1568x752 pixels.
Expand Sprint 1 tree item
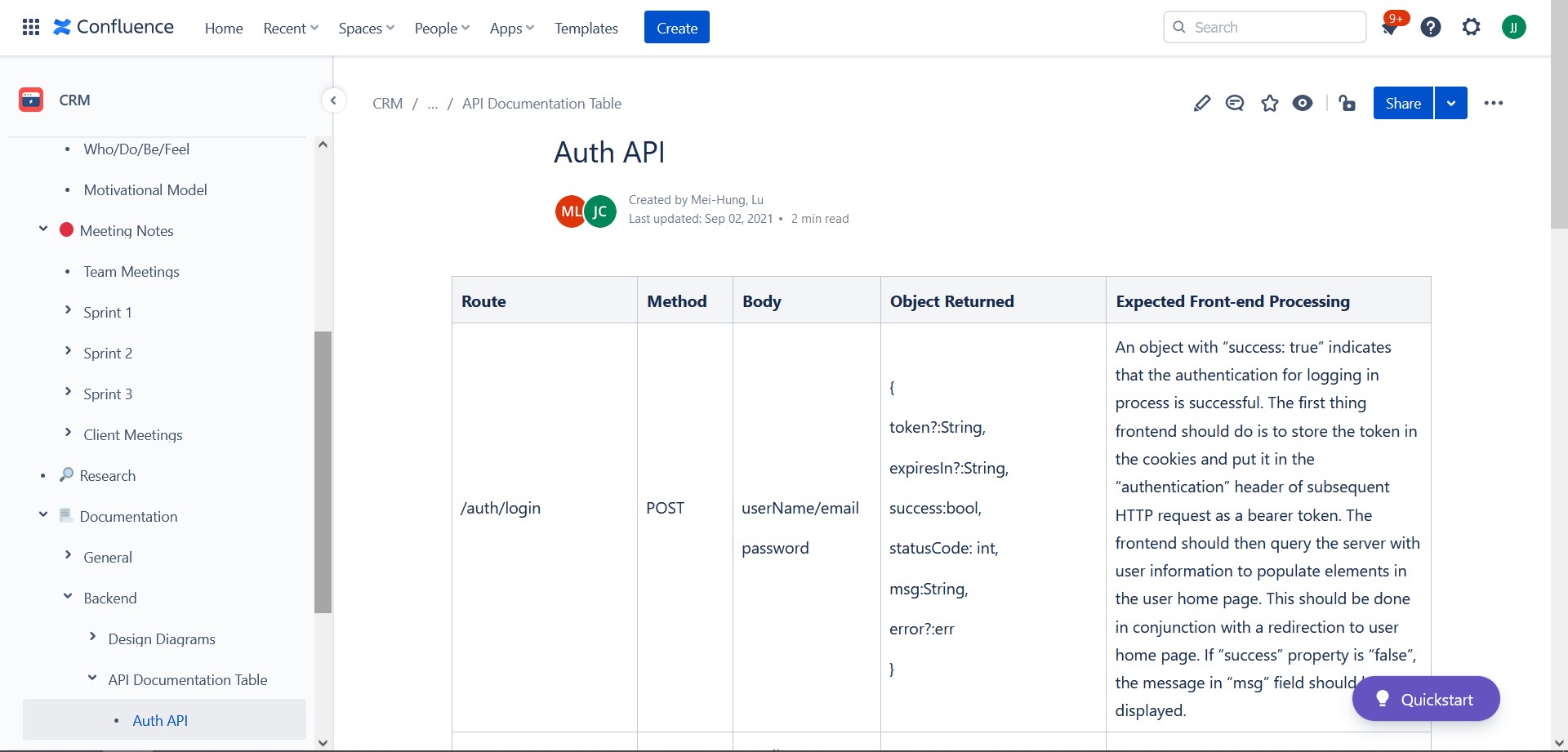point(68,310)
